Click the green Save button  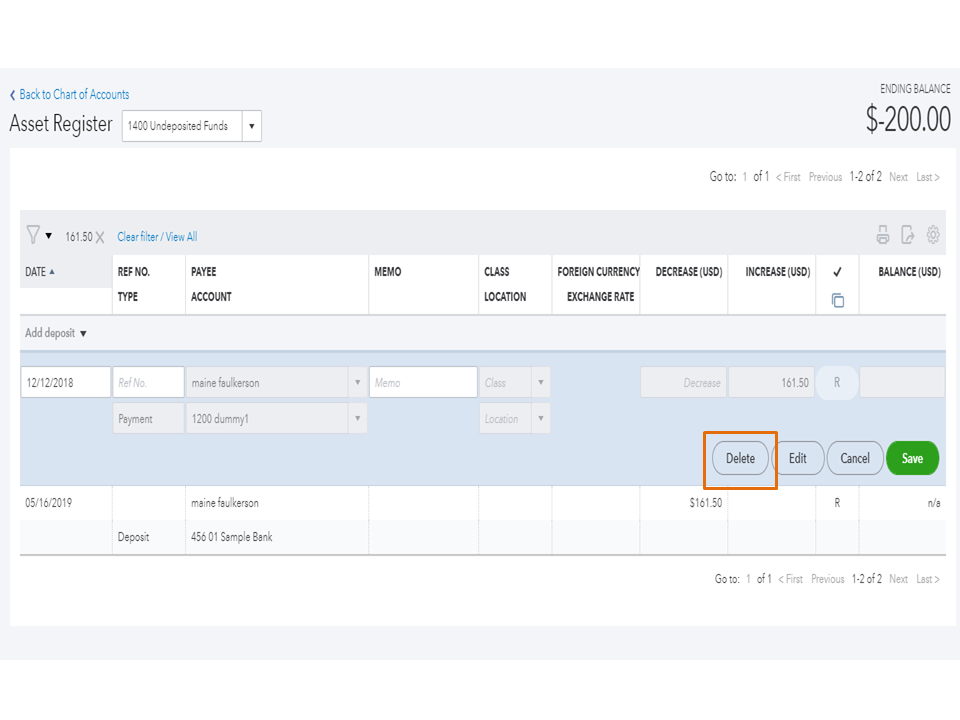coord(912,458)
